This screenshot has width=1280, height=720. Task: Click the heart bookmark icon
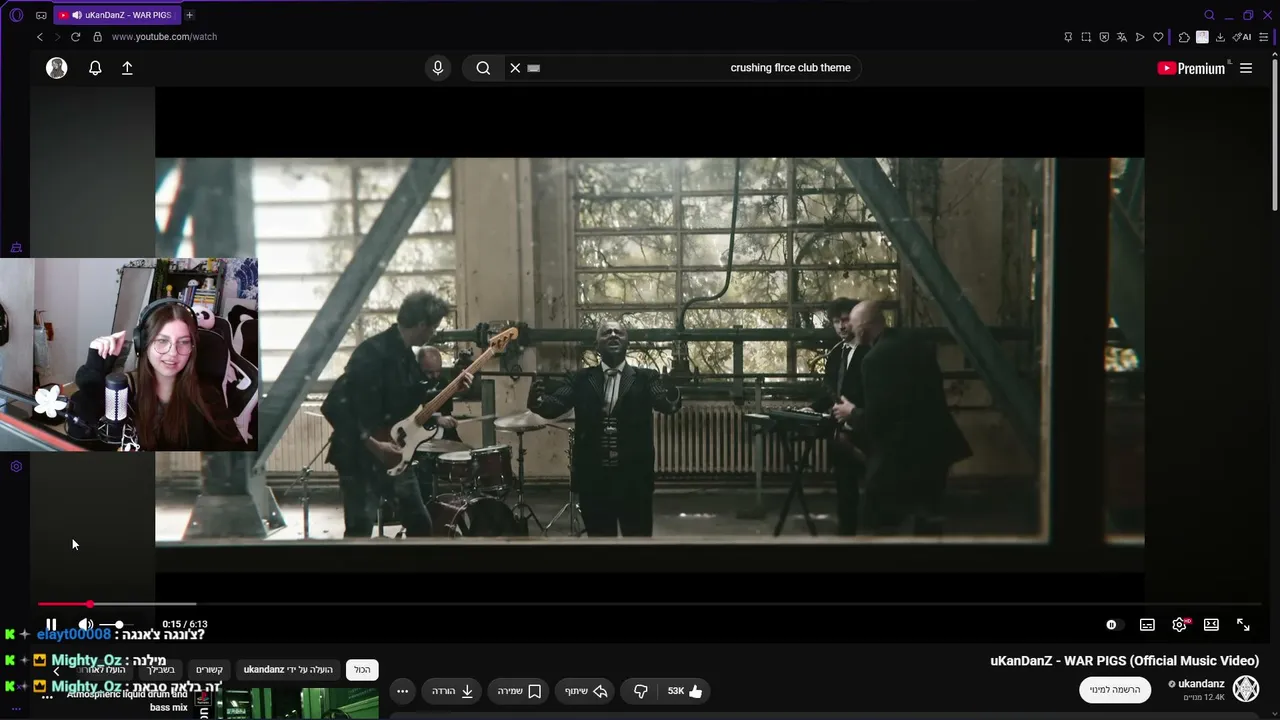[x=1158, y=37]
